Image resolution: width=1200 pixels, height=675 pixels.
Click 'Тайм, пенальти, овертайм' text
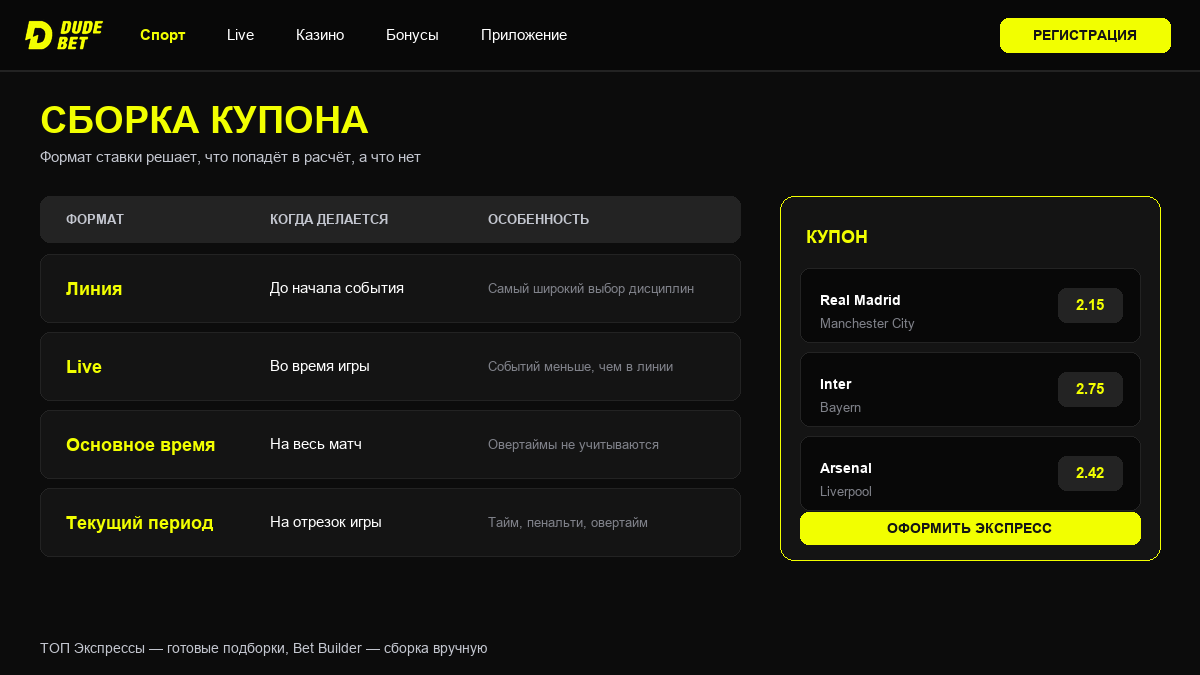pos(568,523)
